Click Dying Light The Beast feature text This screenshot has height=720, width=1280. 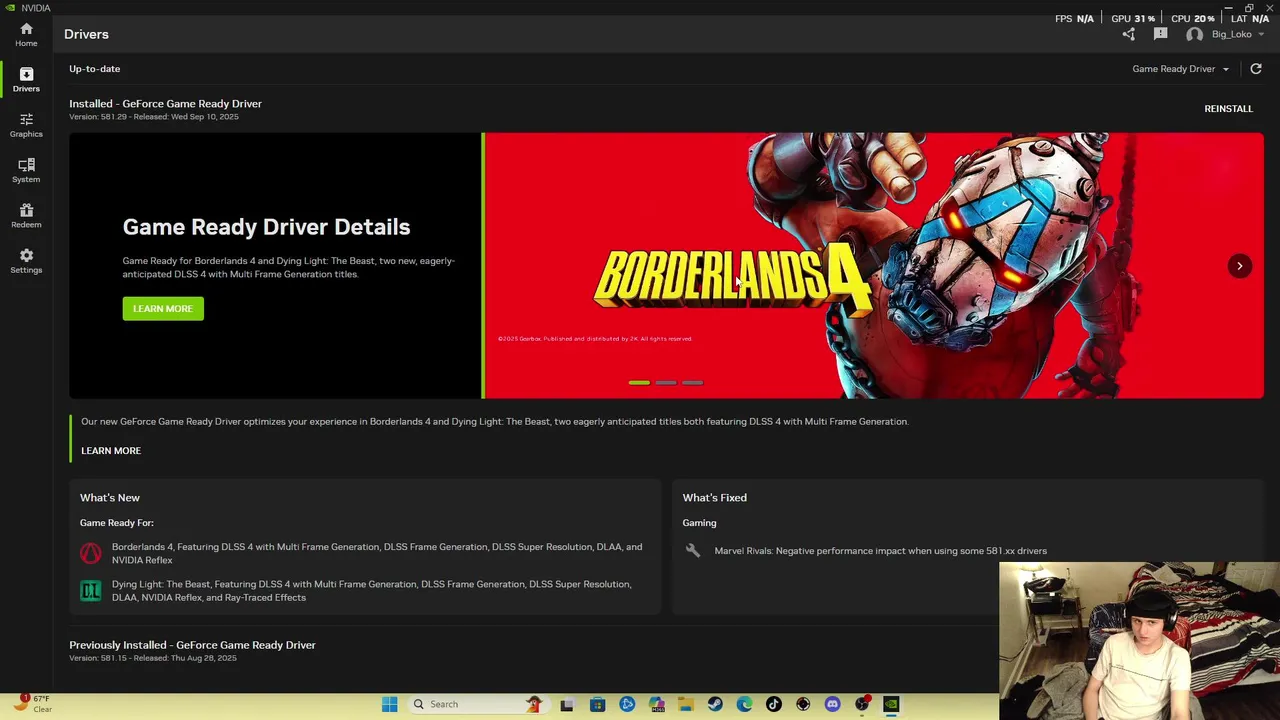(371, 591)
